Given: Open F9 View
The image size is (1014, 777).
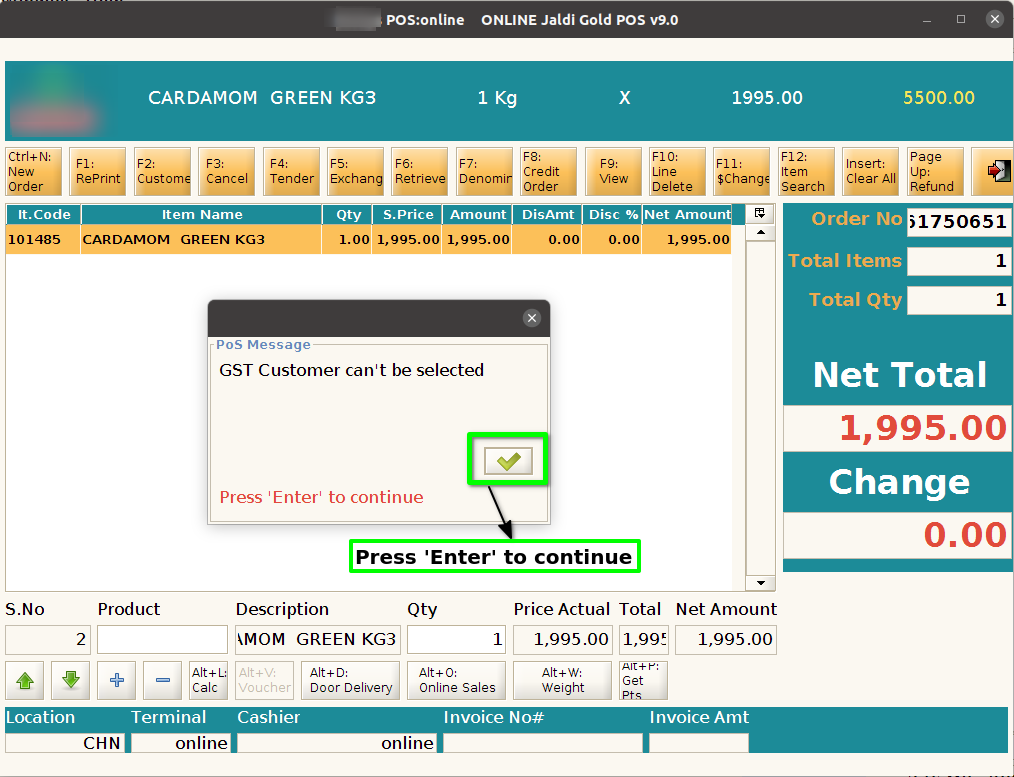Looking at the screenshot, I should coord(613,171).
